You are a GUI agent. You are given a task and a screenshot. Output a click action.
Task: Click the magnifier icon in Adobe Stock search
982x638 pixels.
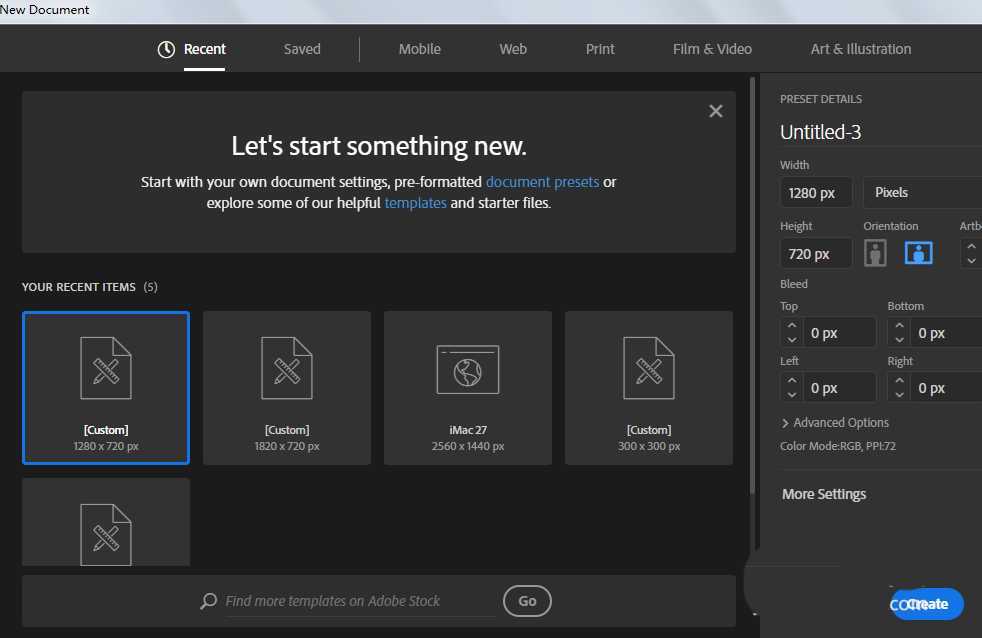click(208, 601)
